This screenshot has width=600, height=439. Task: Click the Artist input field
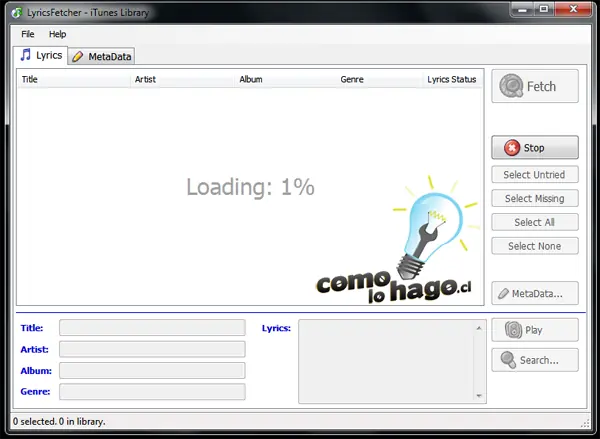[152, 349]
